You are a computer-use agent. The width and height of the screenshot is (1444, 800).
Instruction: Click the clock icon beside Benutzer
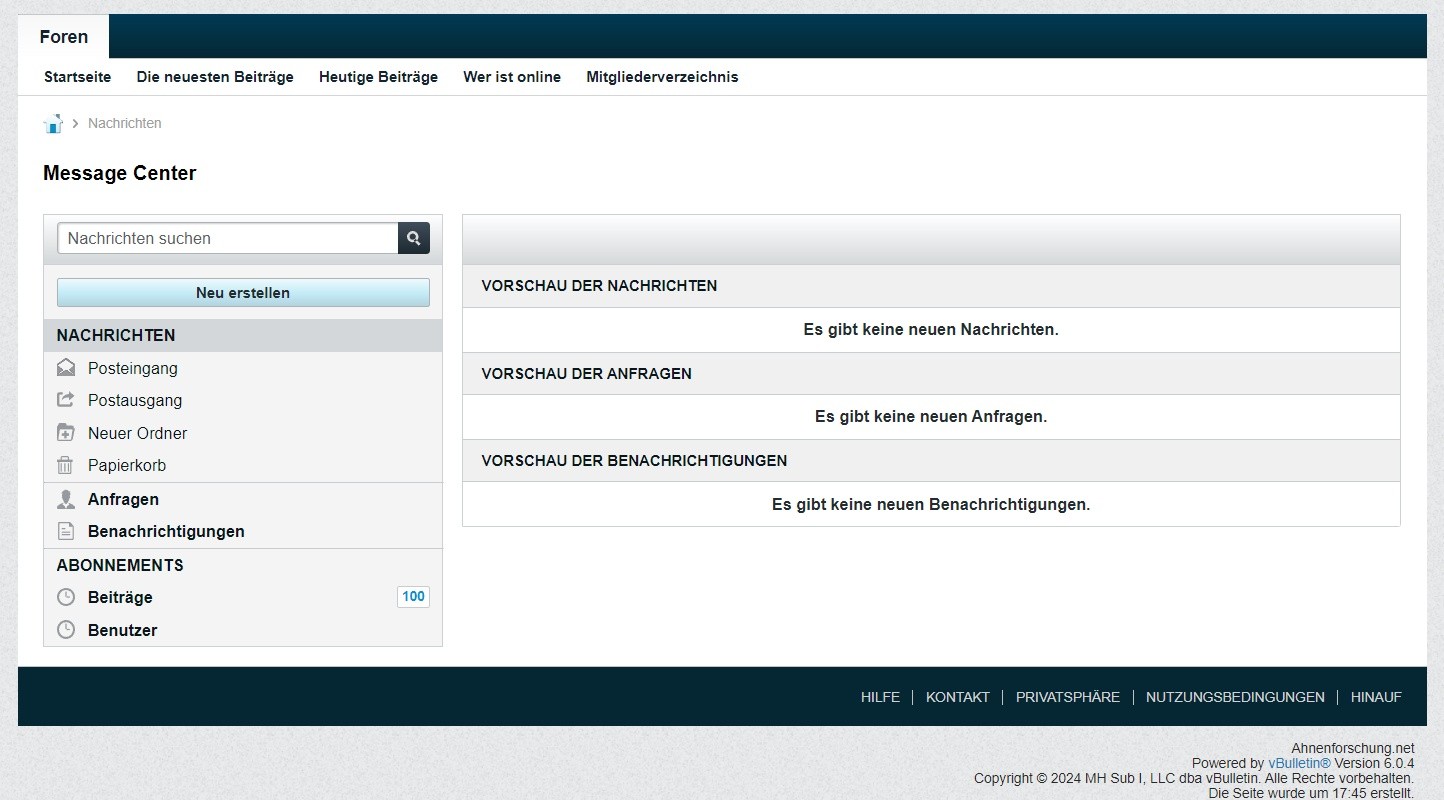coord(66,630)
